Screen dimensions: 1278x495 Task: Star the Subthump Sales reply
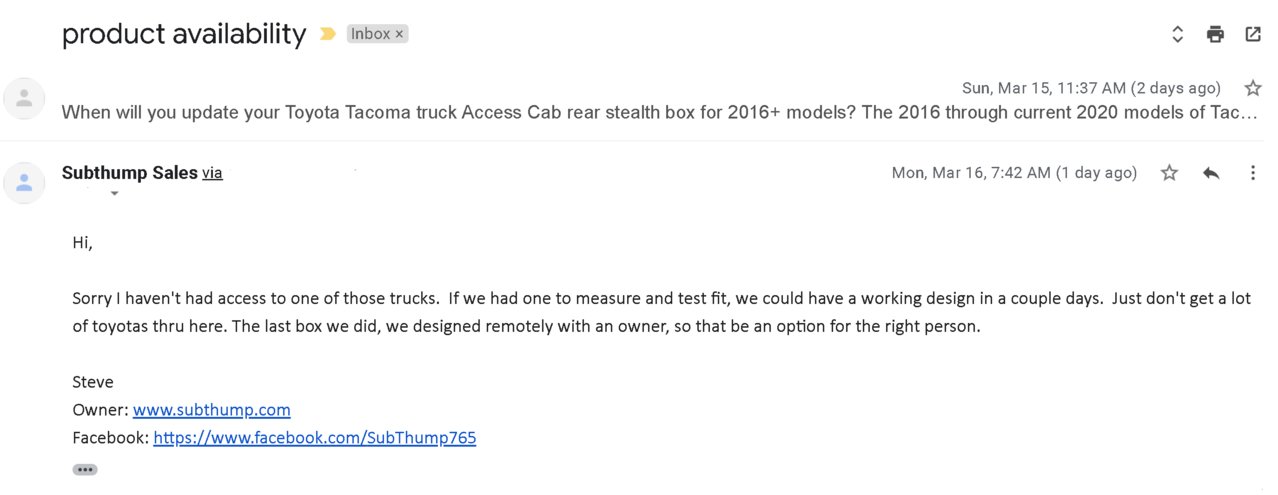pyautogui.click(x=1169, y=173)
